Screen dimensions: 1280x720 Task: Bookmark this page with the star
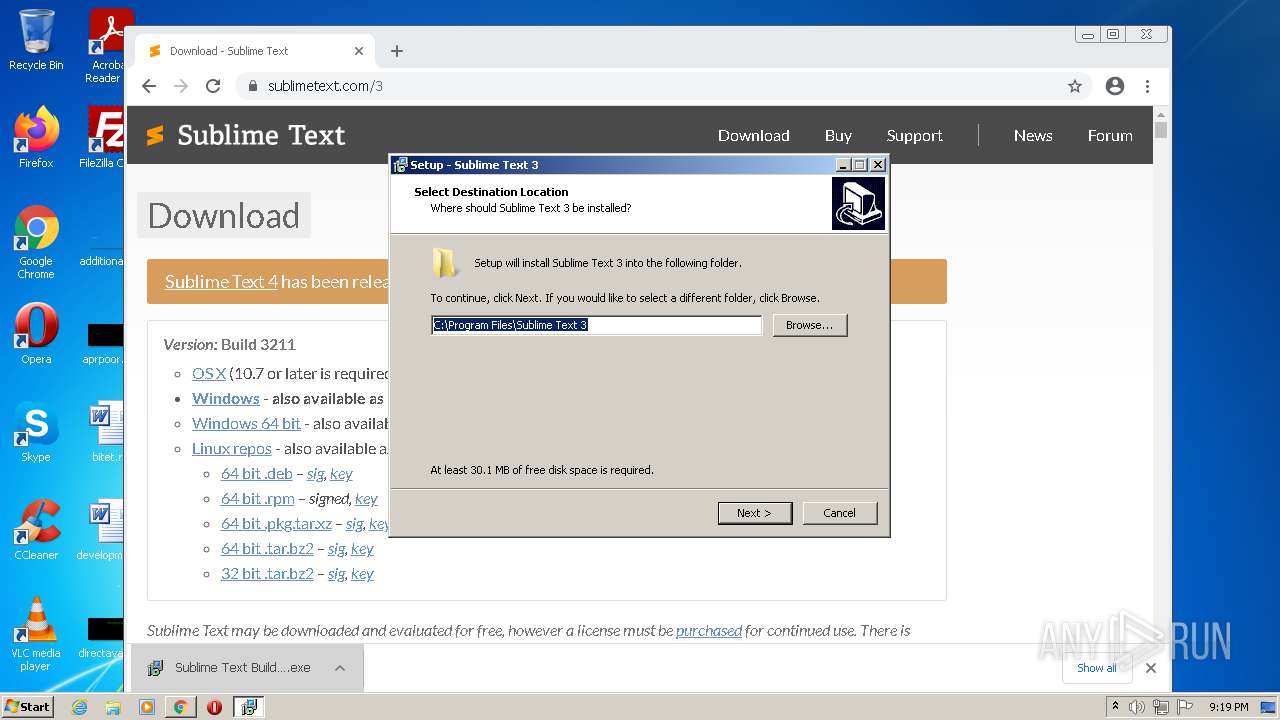click(x=1075, y=86)
